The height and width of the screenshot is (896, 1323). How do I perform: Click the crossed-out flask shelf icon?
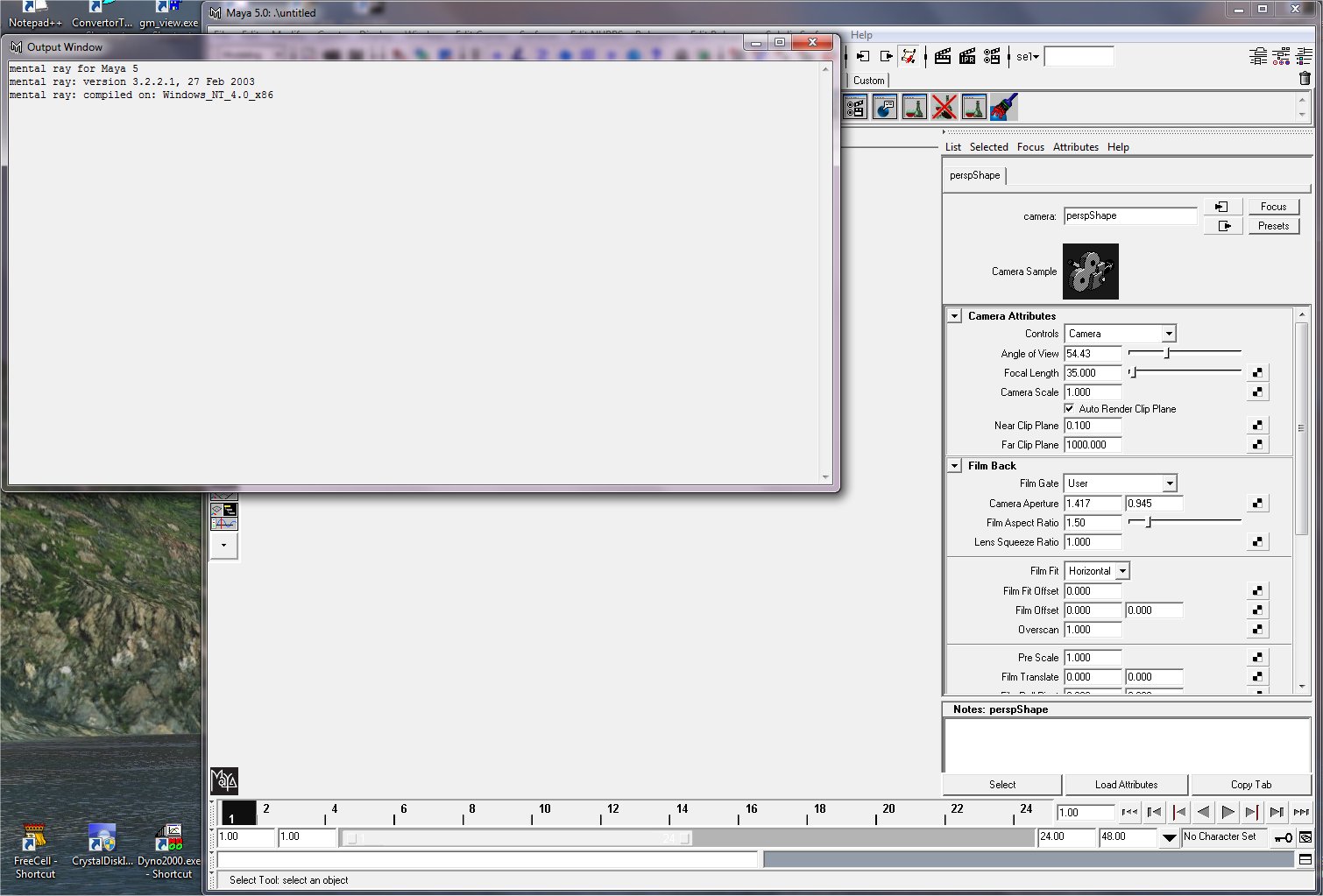(944, 108)
